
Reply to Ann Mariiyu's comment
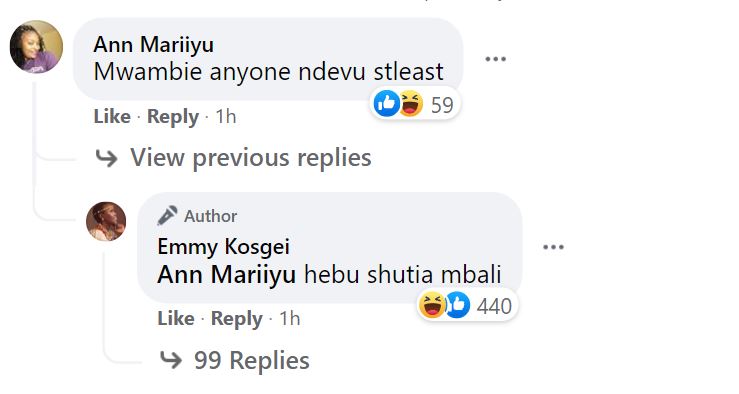coord(172,117)
